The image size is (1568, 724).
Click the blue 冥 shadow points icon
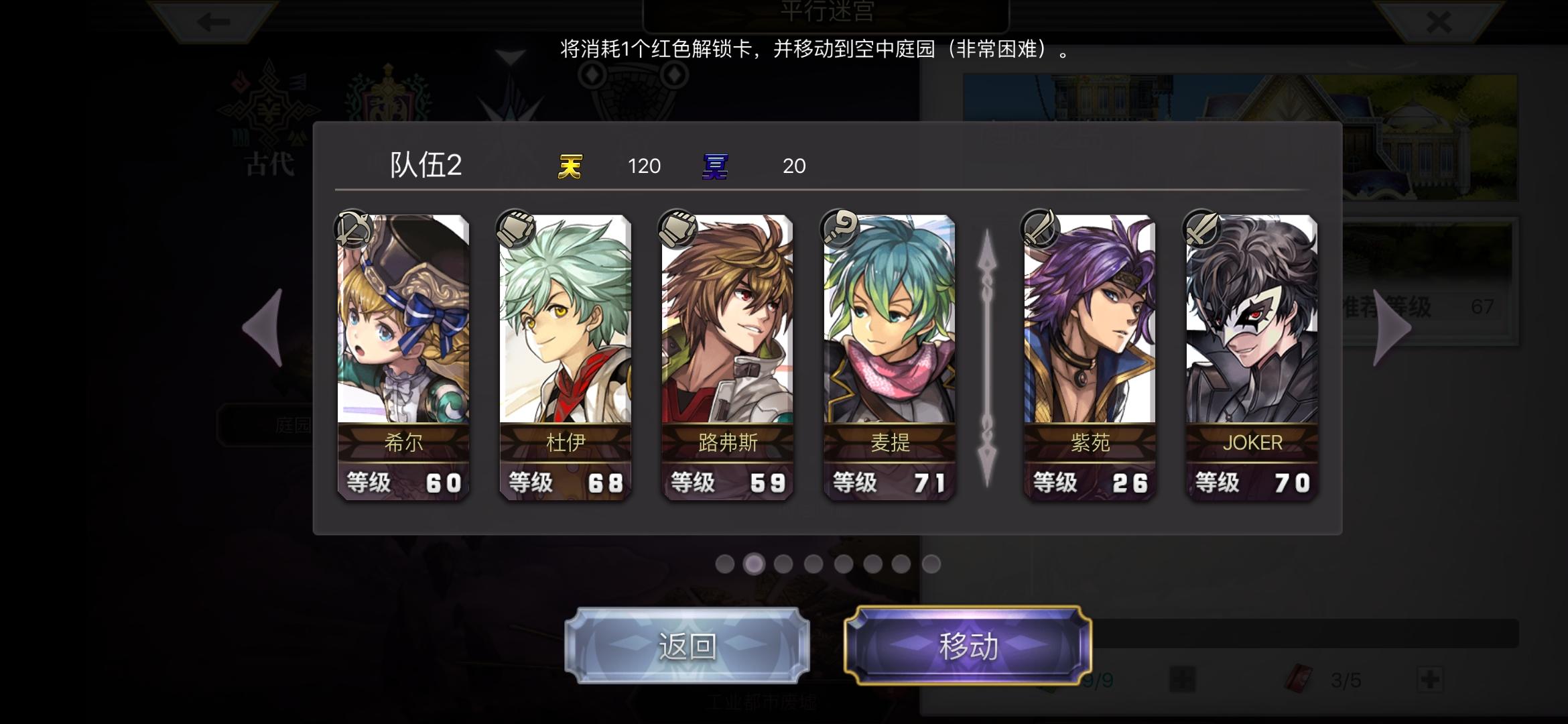tap(715, 166)
